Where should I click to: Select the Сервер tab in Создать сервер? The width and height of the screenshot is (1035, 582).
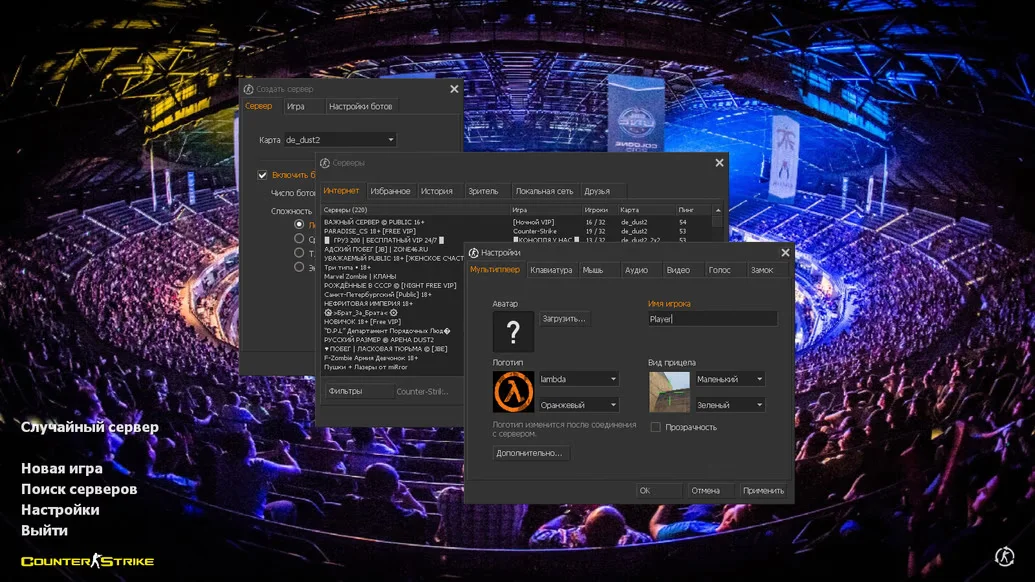tap(259, 106)
